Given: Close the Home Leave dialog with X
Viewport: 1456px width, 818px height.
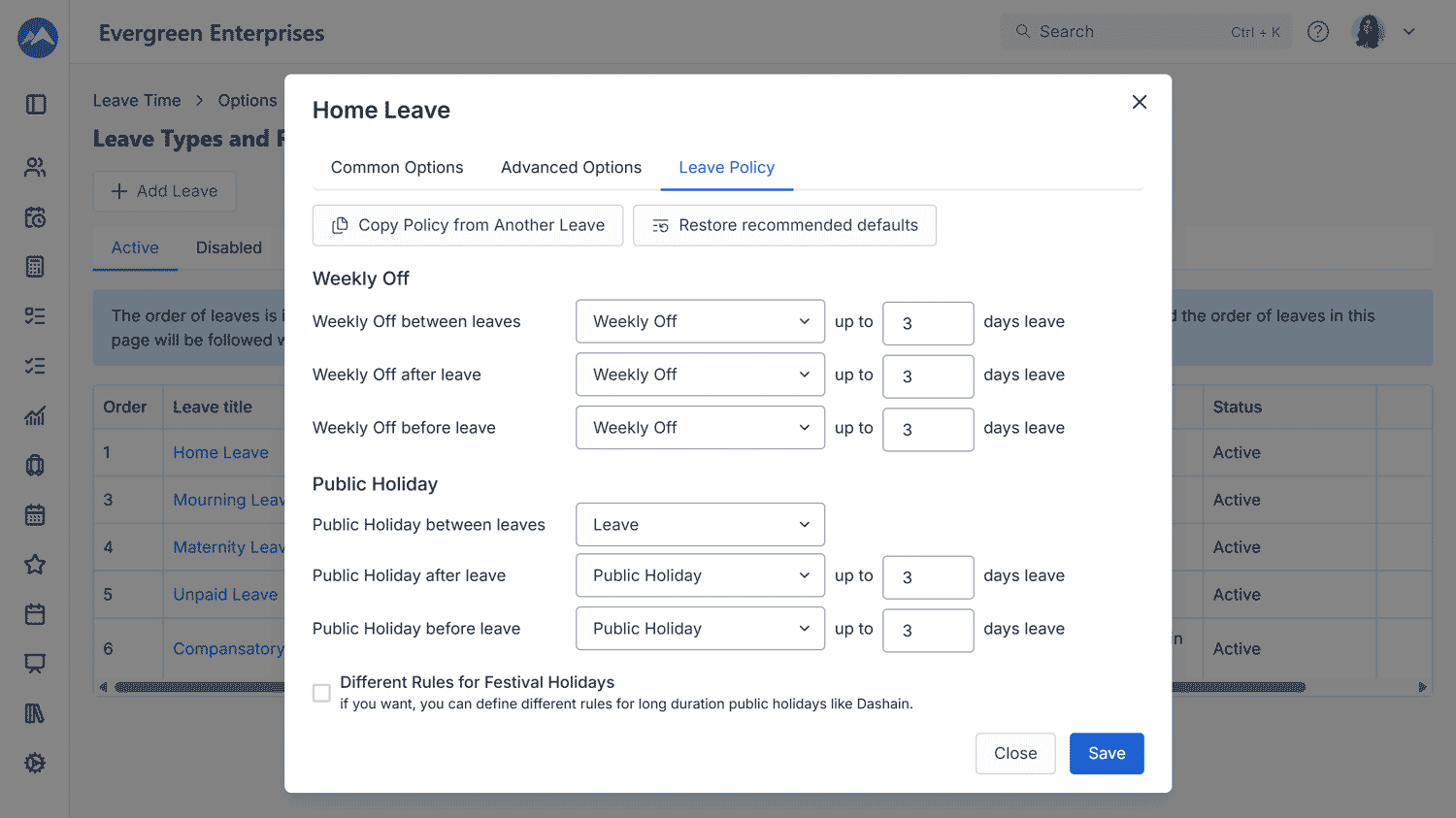Looking at the screenshot, I should pyautogui.click(x=1140, y=103).
